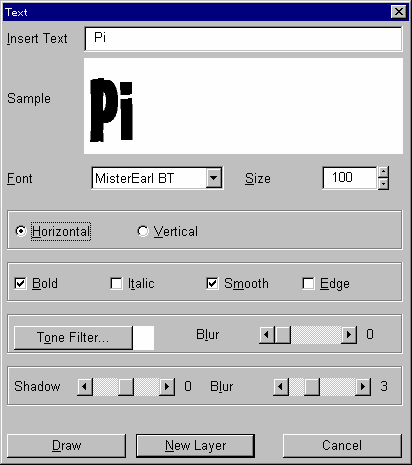
Task: Click the Shadow Blur left arrow
Action: [x=281, y=387]
